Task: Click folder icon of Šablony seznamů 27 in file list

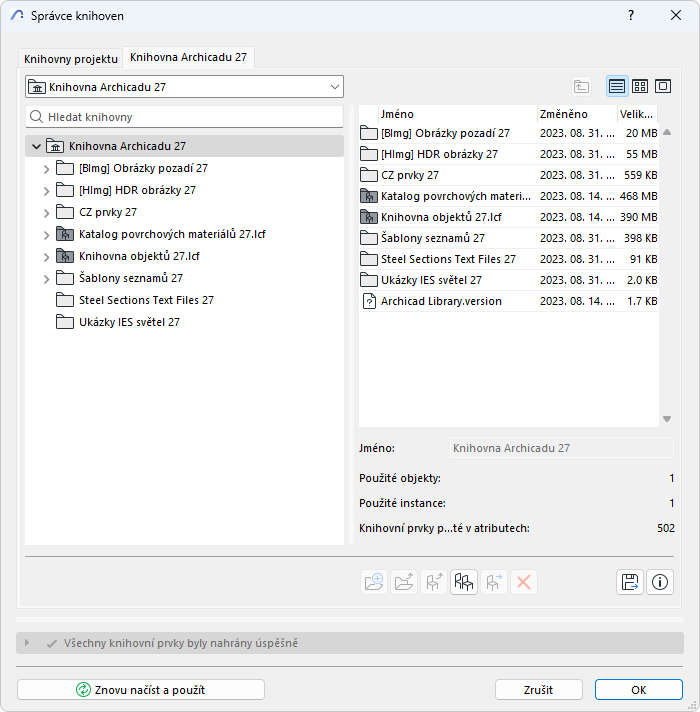Action: [369, 238]
